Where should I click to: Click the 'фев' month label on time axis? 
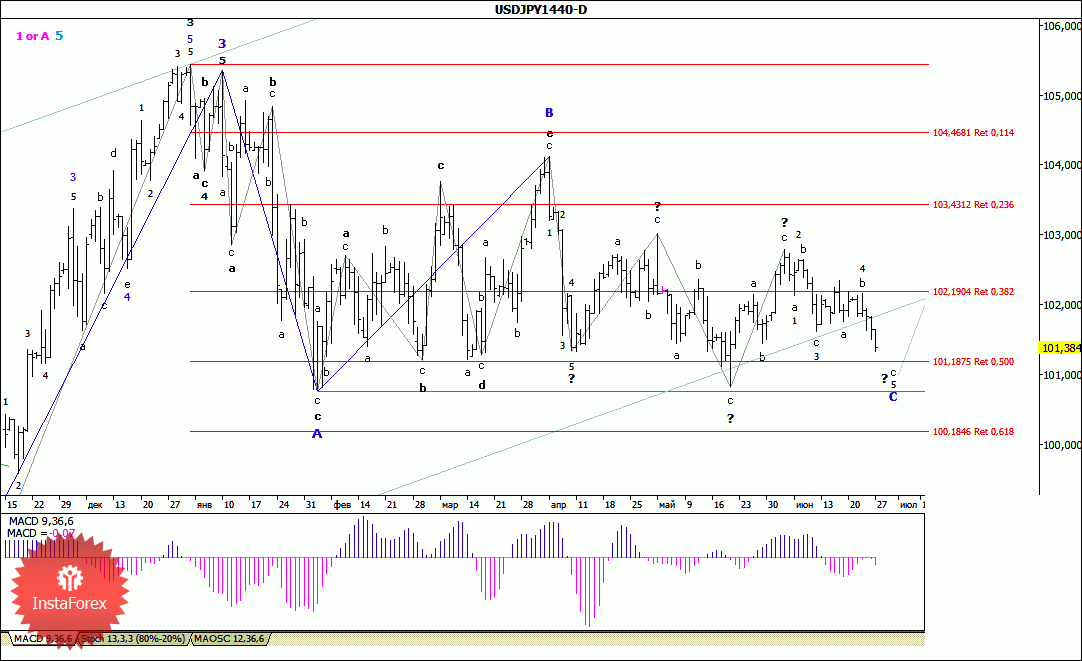coord(342,505)
